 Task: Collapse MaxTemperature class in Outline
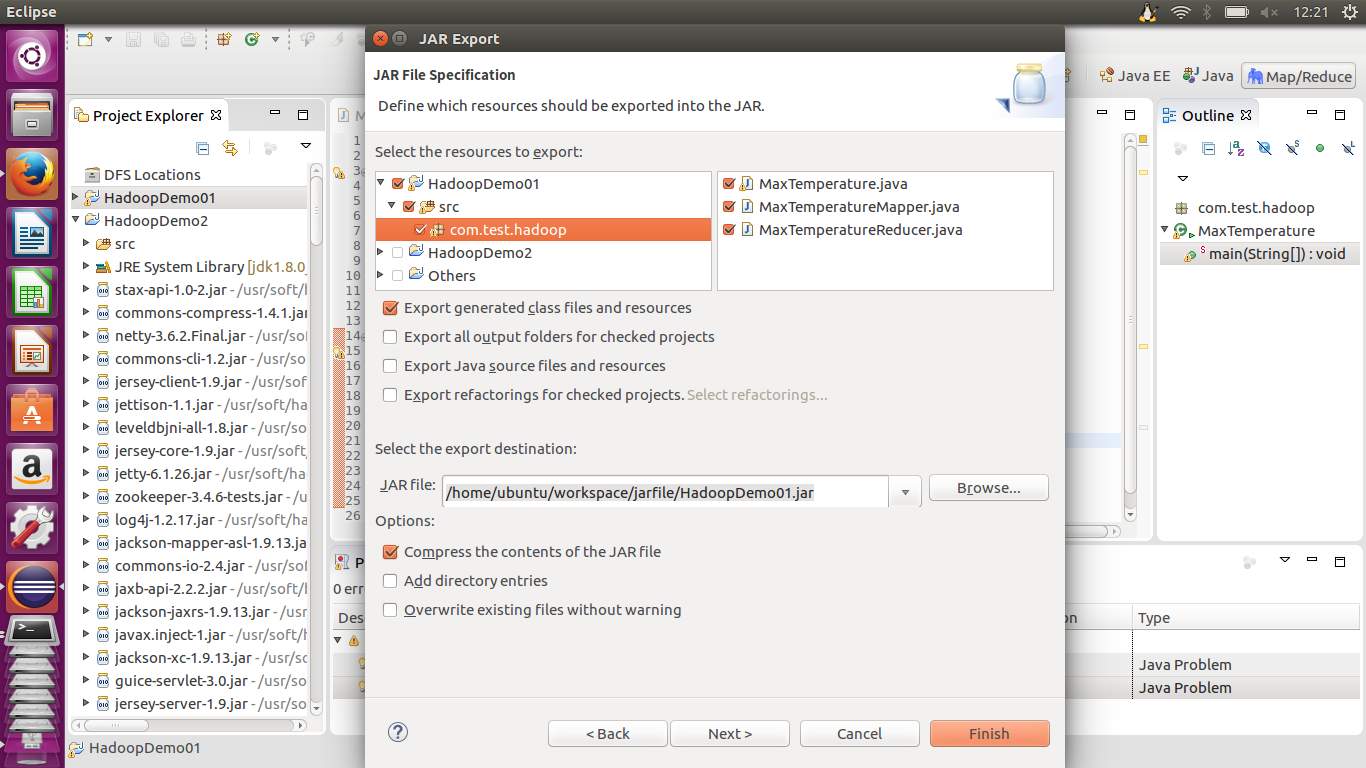click(1165, 231)
